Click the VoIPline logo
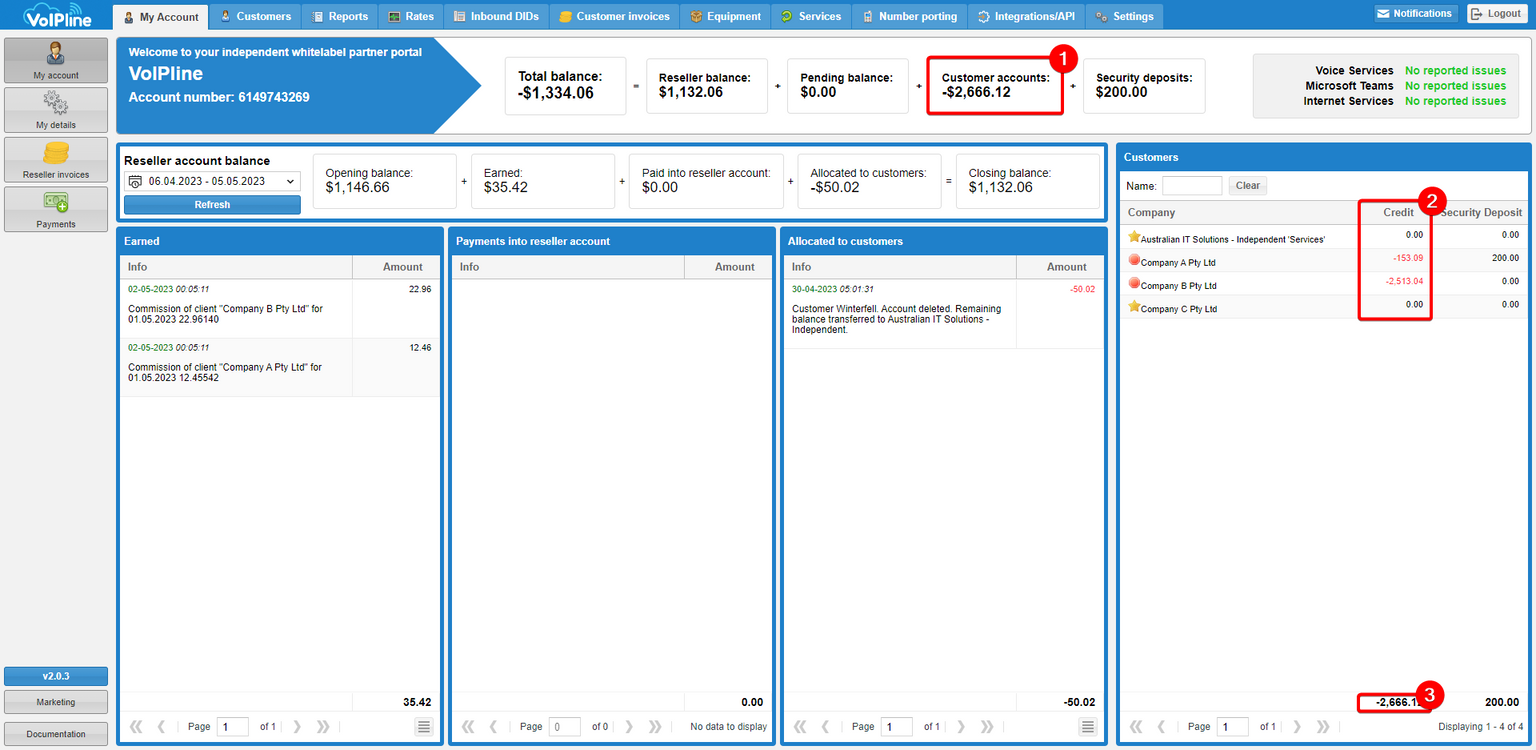The image size is (1536, 750). tap(57, 16)
